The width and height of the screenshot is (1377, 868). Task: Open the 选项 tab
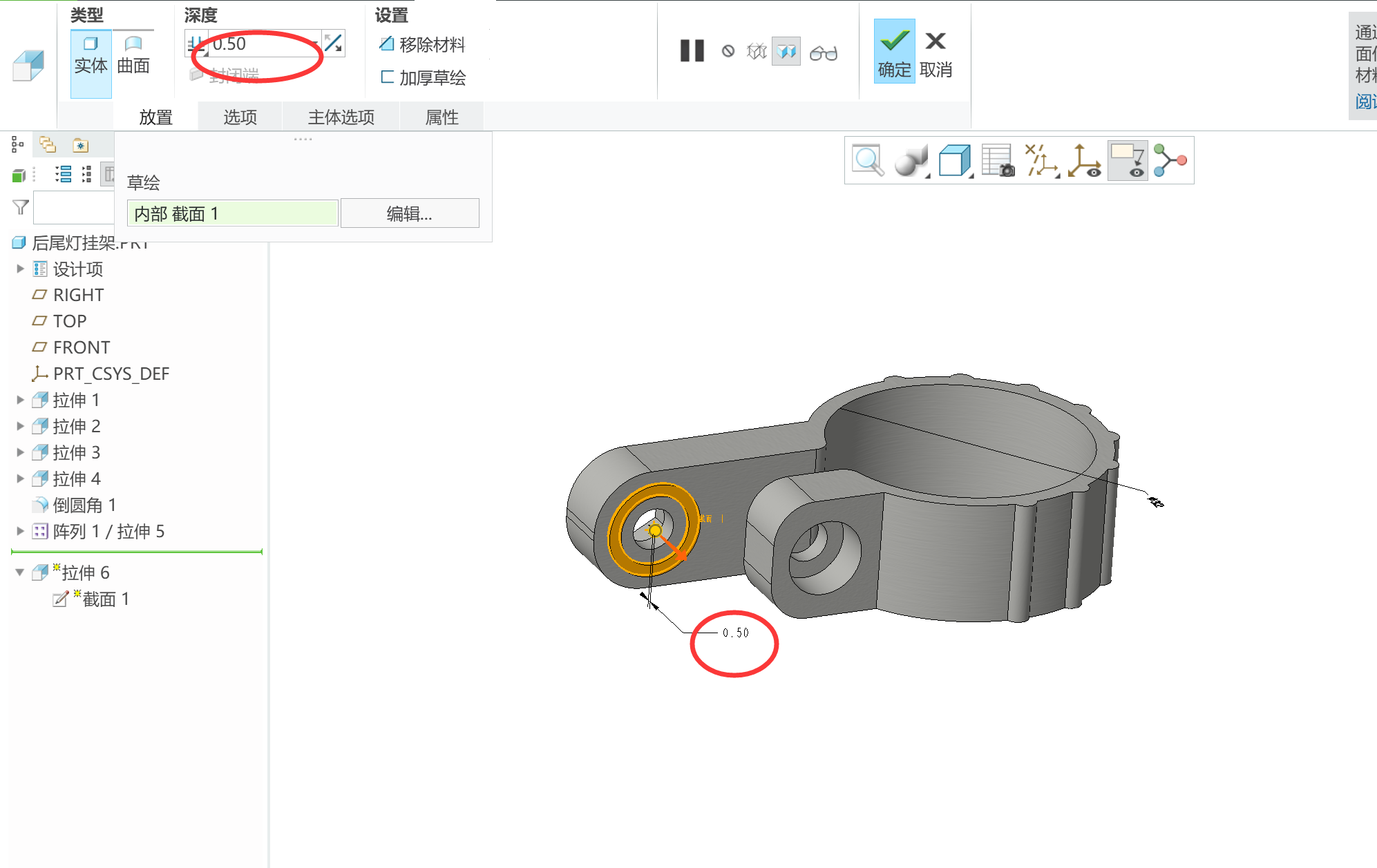[240, 117]
